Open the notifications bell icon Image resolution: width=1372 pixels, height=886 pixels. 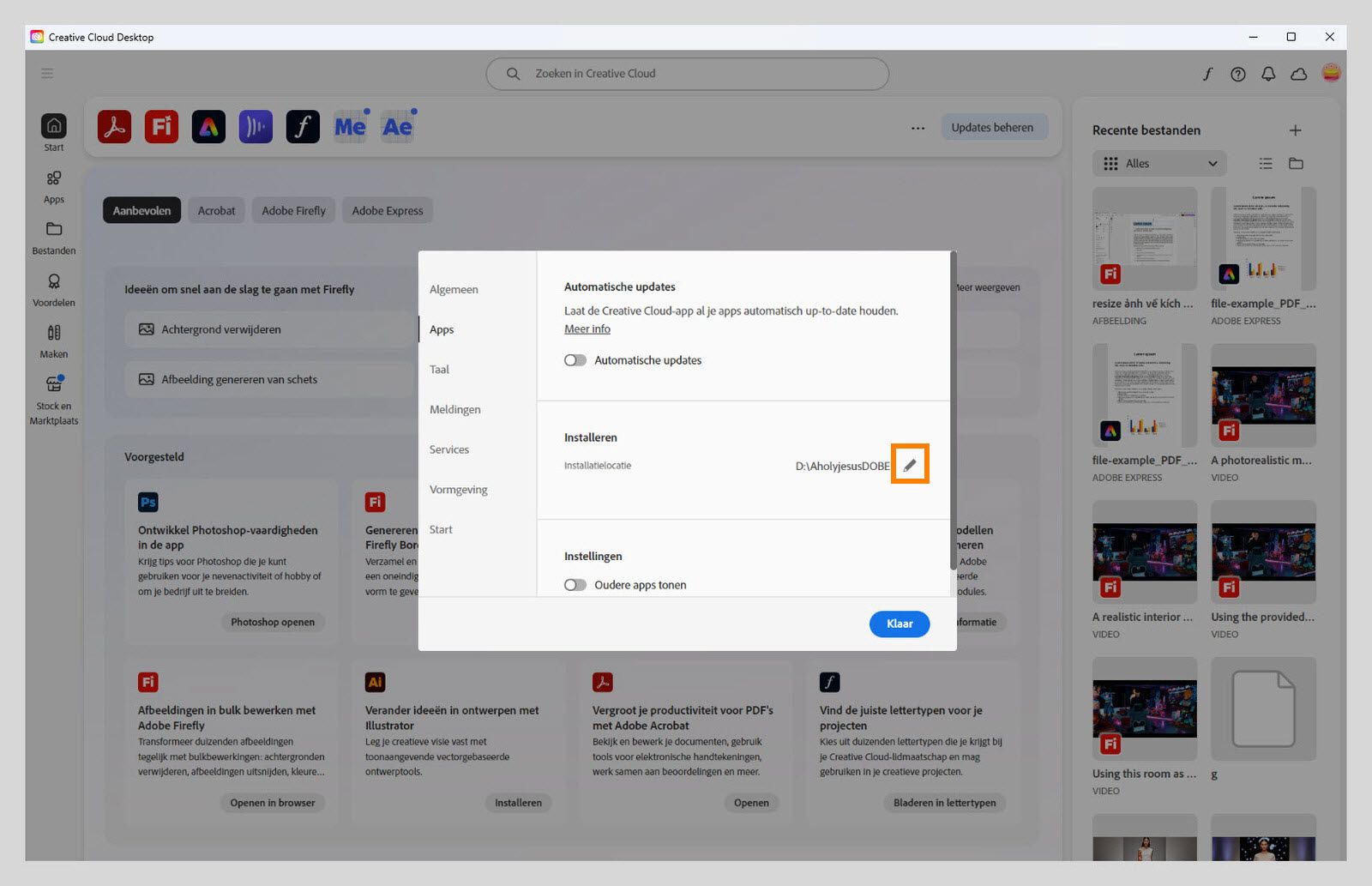coord(1268,74)
